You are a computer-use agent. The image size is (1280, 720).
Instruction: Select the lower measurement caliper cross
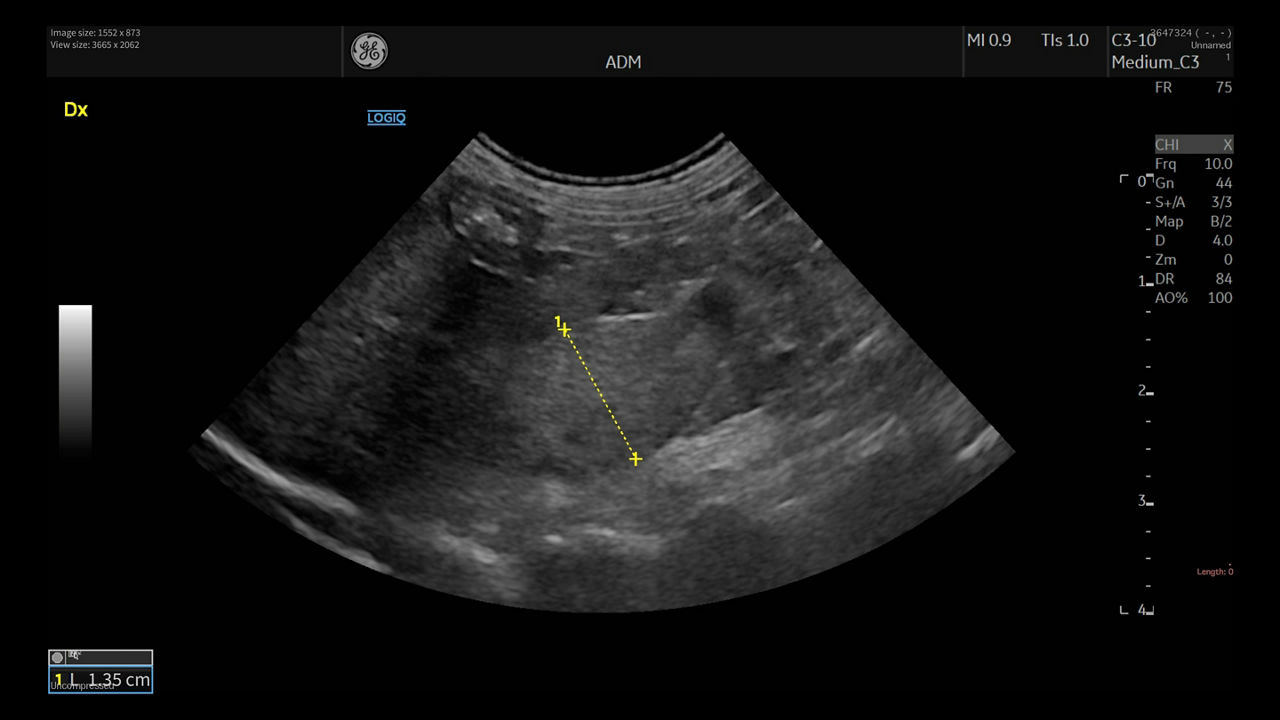pos(635,459)
